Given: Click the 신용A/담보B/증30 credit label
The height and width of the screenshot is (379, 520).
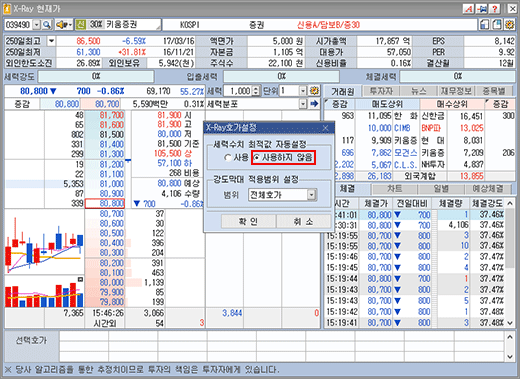Looking at the screenshot, I should pos(328,24).
